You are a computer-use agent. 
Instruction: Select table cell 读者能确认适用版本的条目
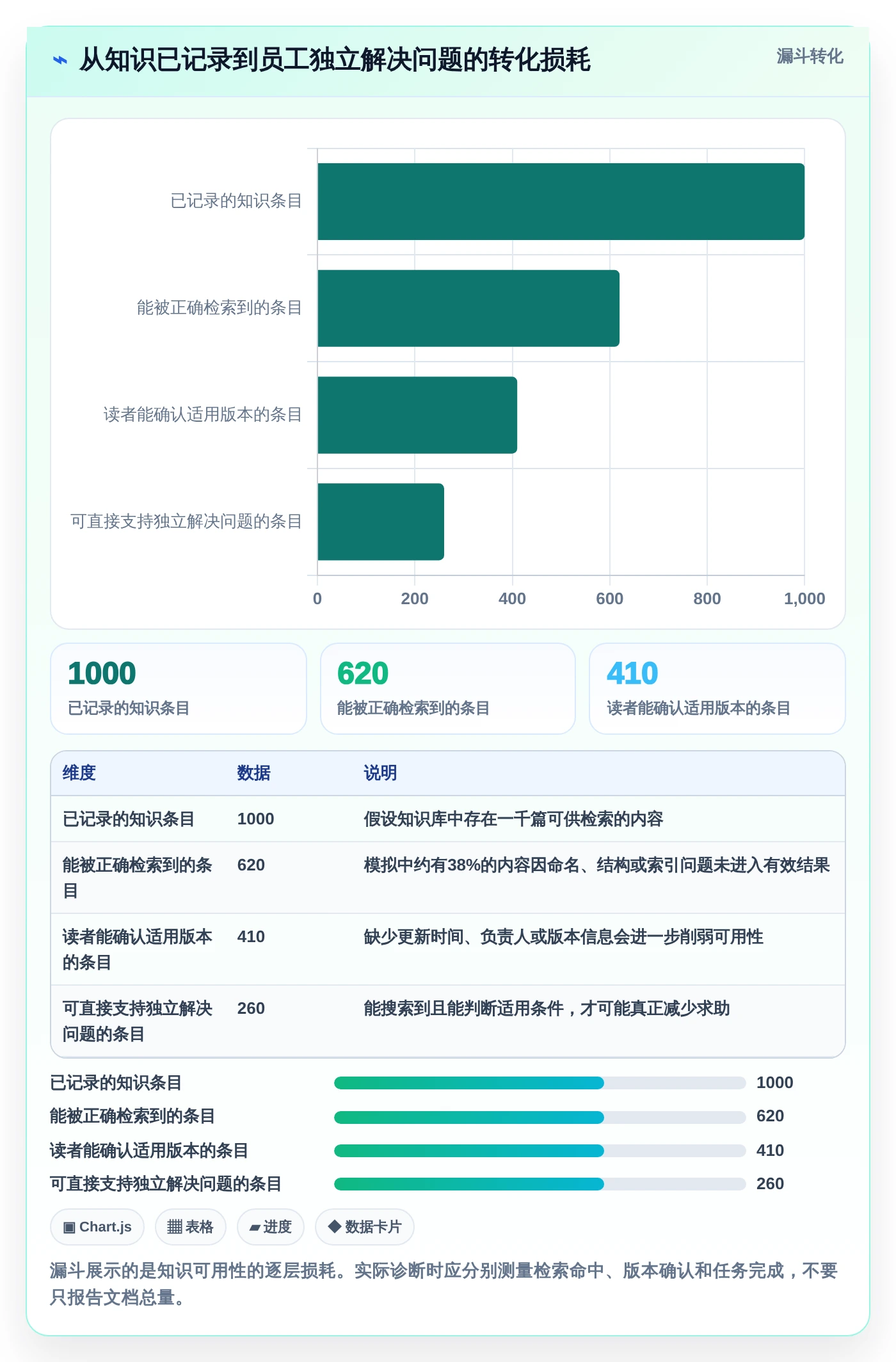138,949
